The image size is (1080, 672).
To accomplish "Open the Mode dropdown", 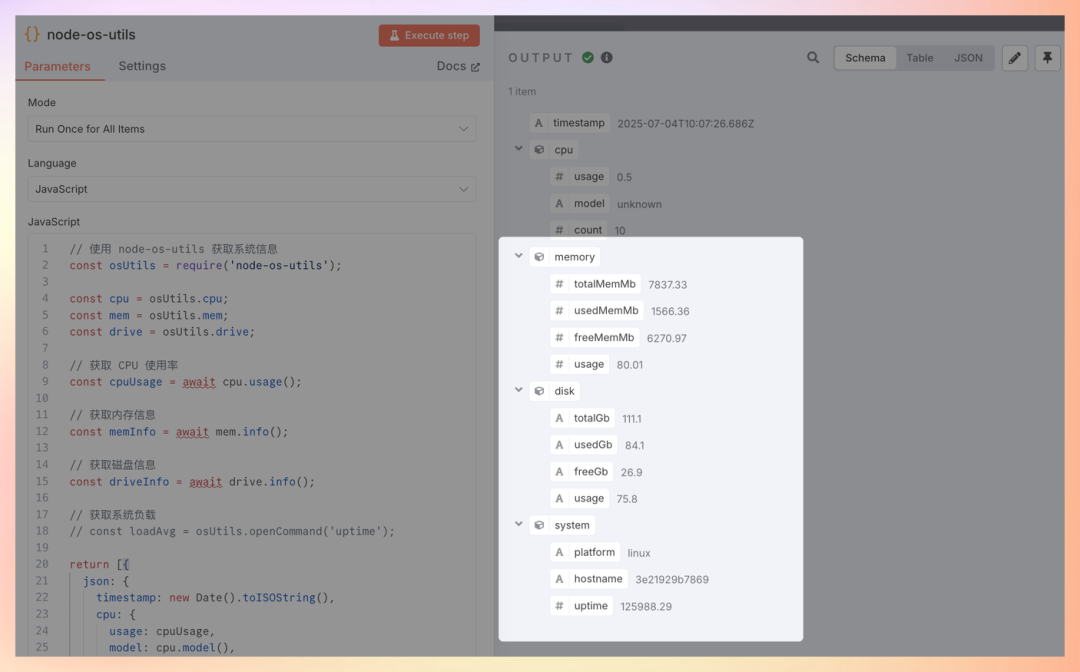I will coord(250,128).
